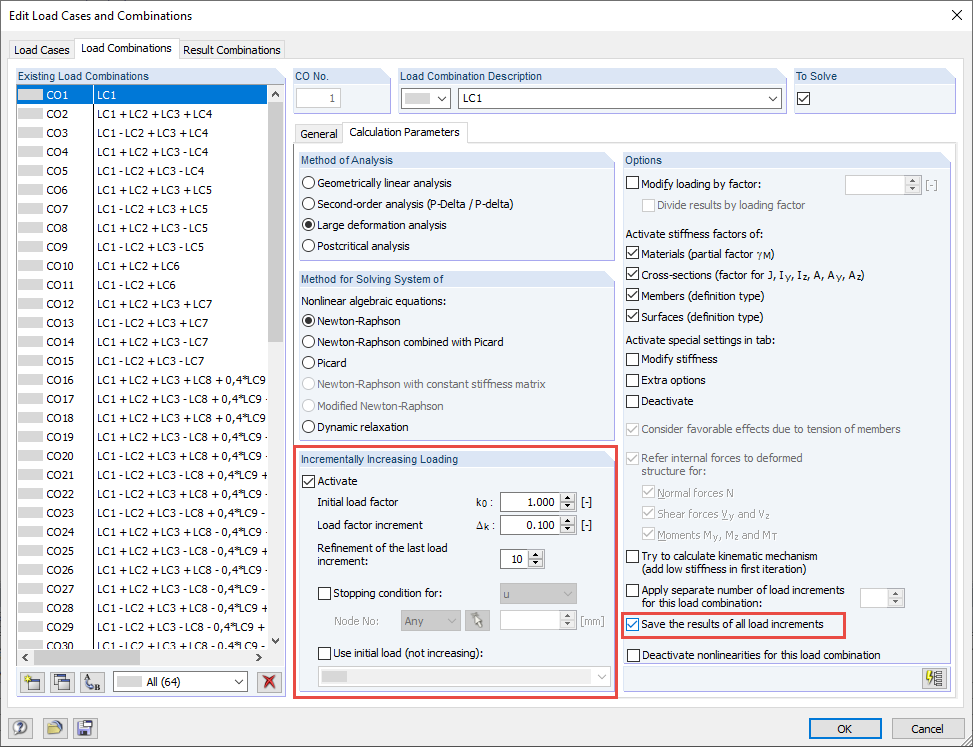973x747 pixels.
Task: Select Postcritical analysis option
Action: 308,246
